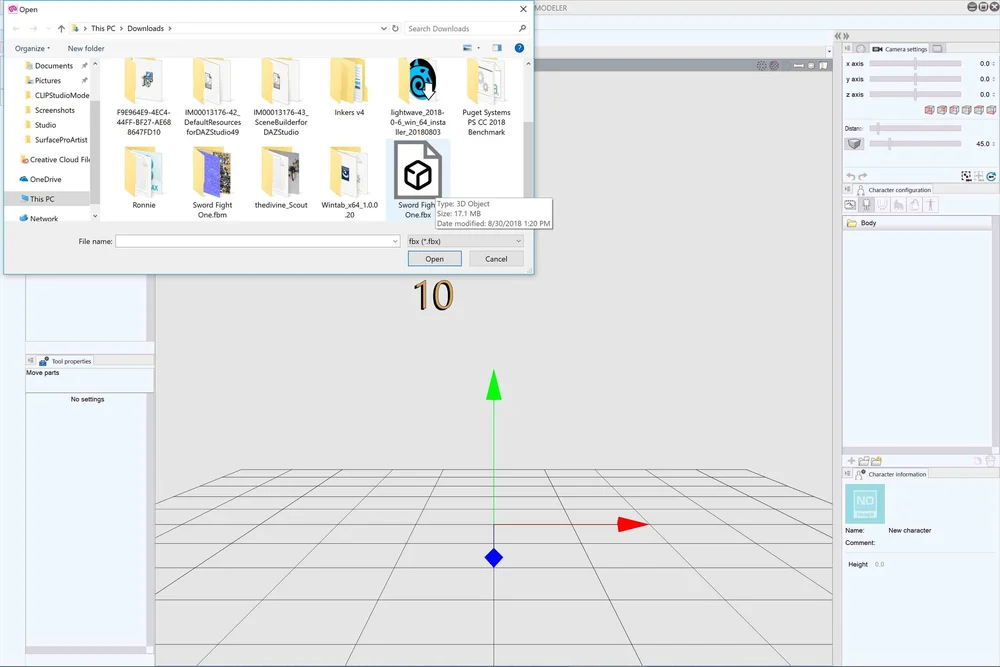Select the Puget Systems PS CC 2018 Benchmark folder
This screenshot has height=667, width=1000.
pyautogui.click(x=487, y=98)
